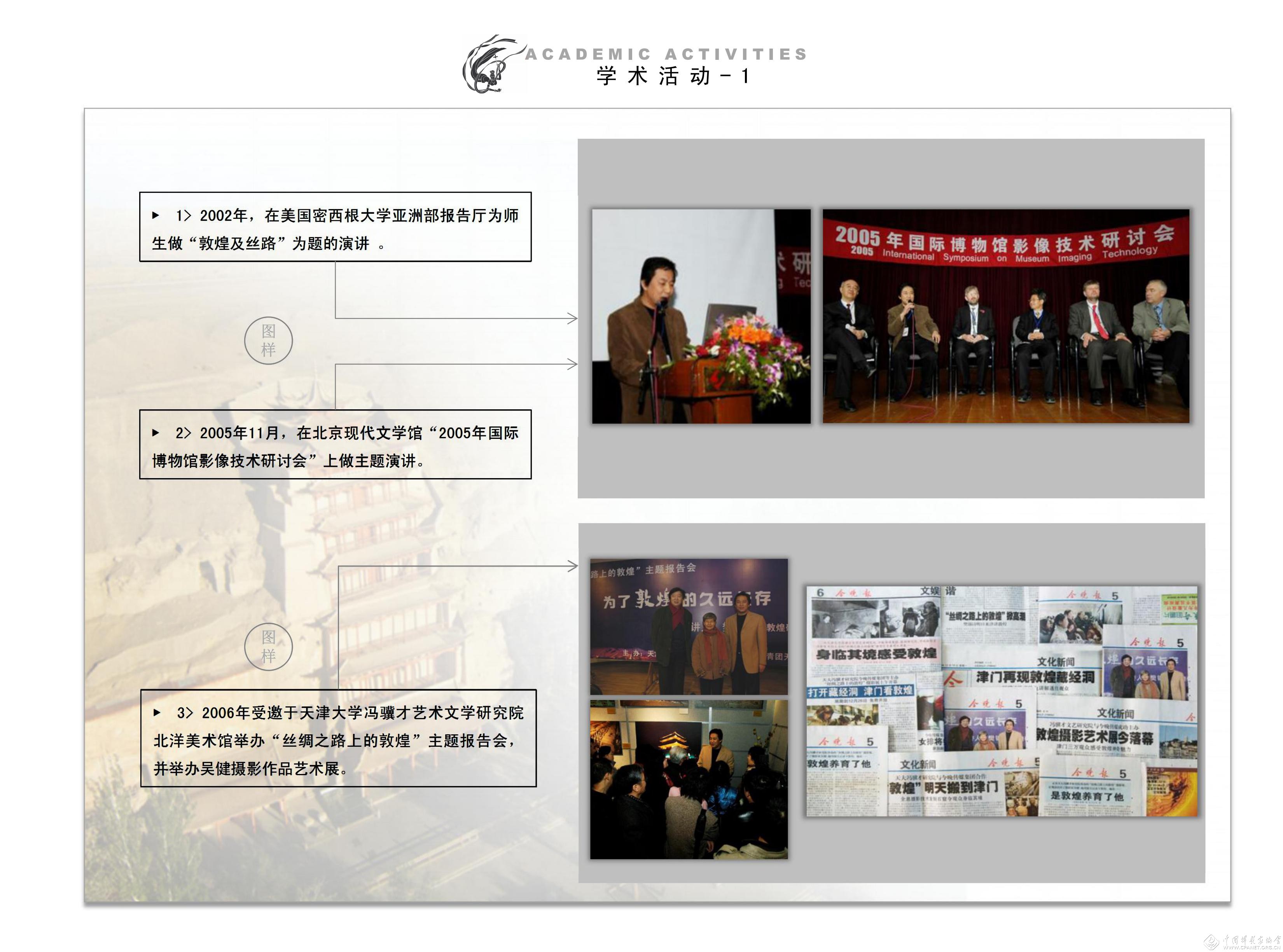Select the text box about 2006 Tianjin University
This screenshot has width=1283, height=952.
[339, 738]
